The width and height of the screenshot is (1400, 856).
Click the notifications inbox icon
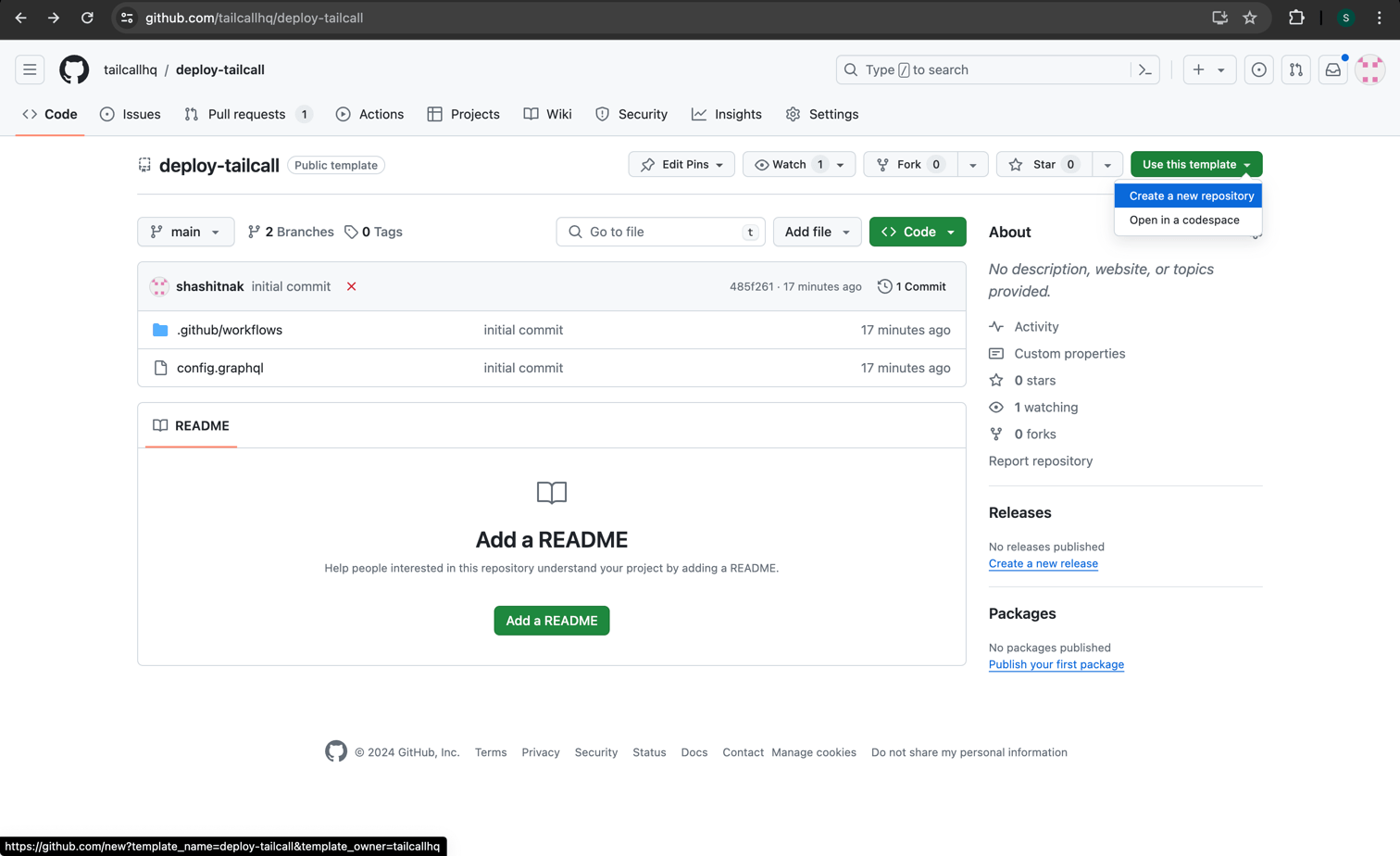1332,69
